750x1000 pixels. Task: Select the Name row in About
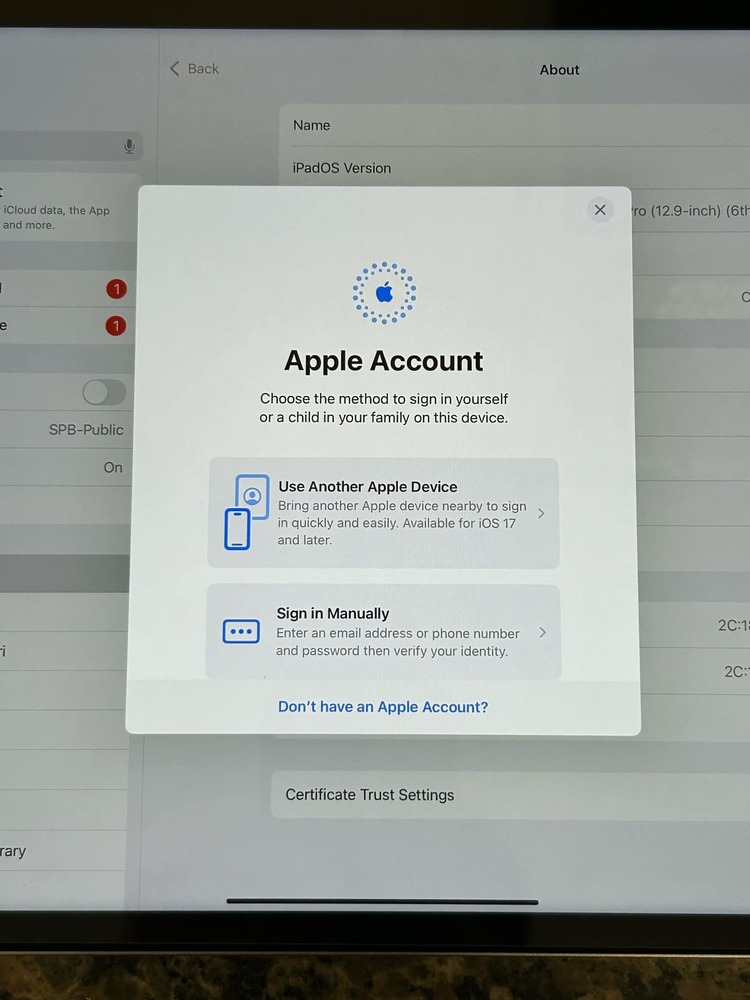[515, 126]
